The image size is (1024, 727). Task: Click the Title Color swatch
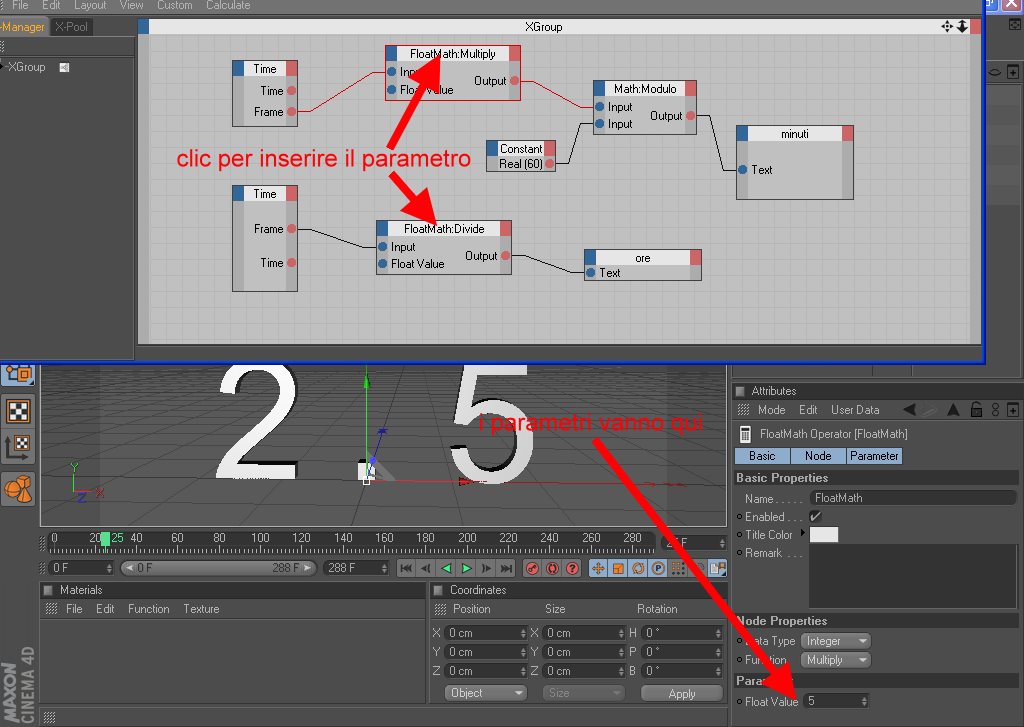tap(824, 534)
